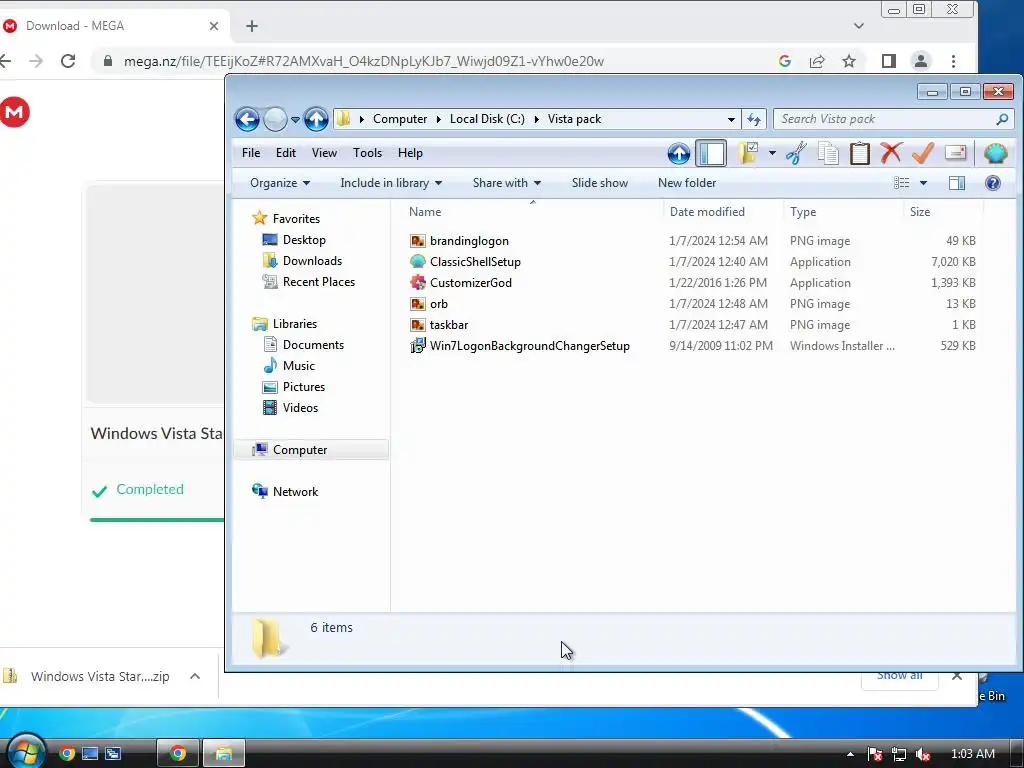Open the Edit menu in Explorer
This screenshot has height=768, width=1024.
click(285, 153)
